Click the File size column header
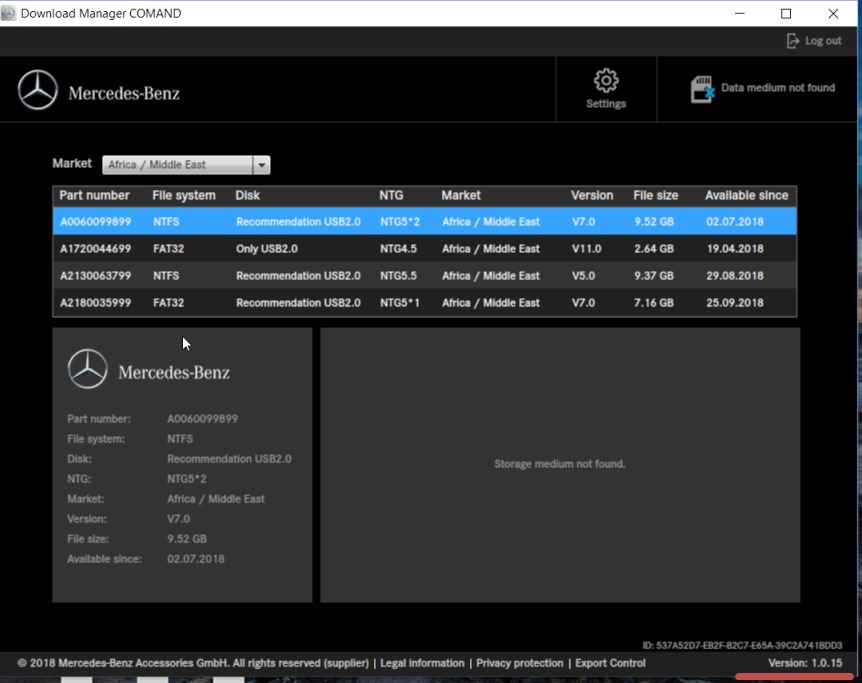 pyautogui.click(x=655, y=195)
